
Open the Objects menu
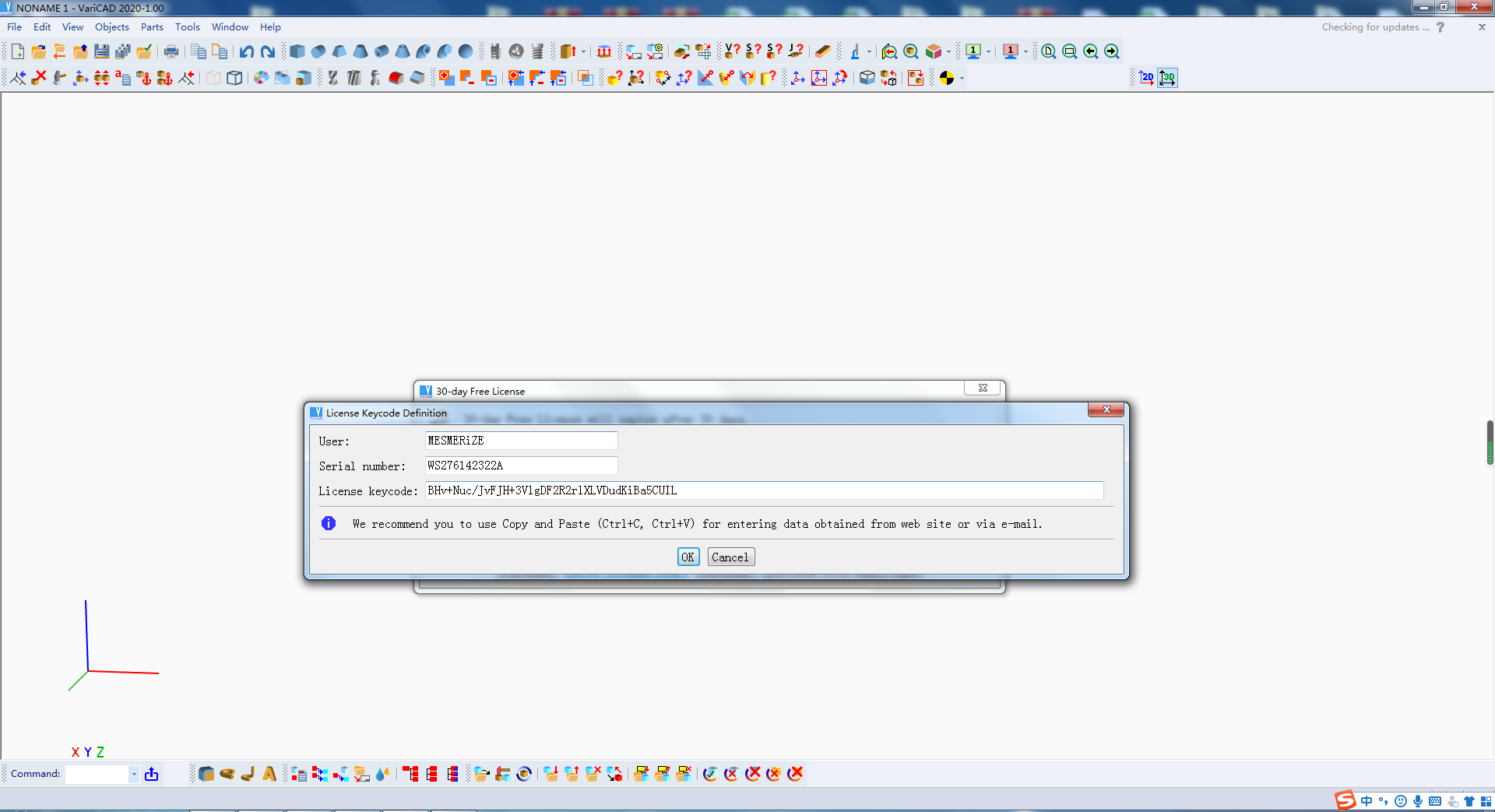pos(112,27)
